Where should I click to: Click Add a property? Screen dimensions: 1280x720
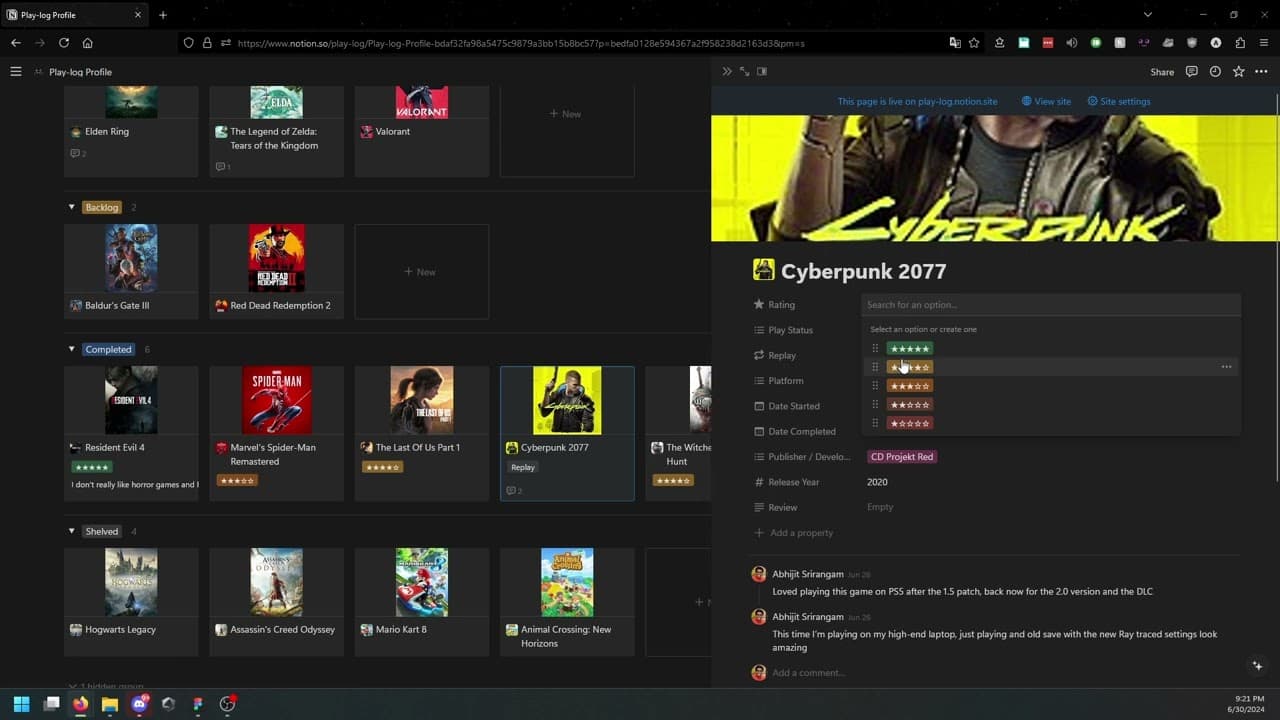point(794,533)
